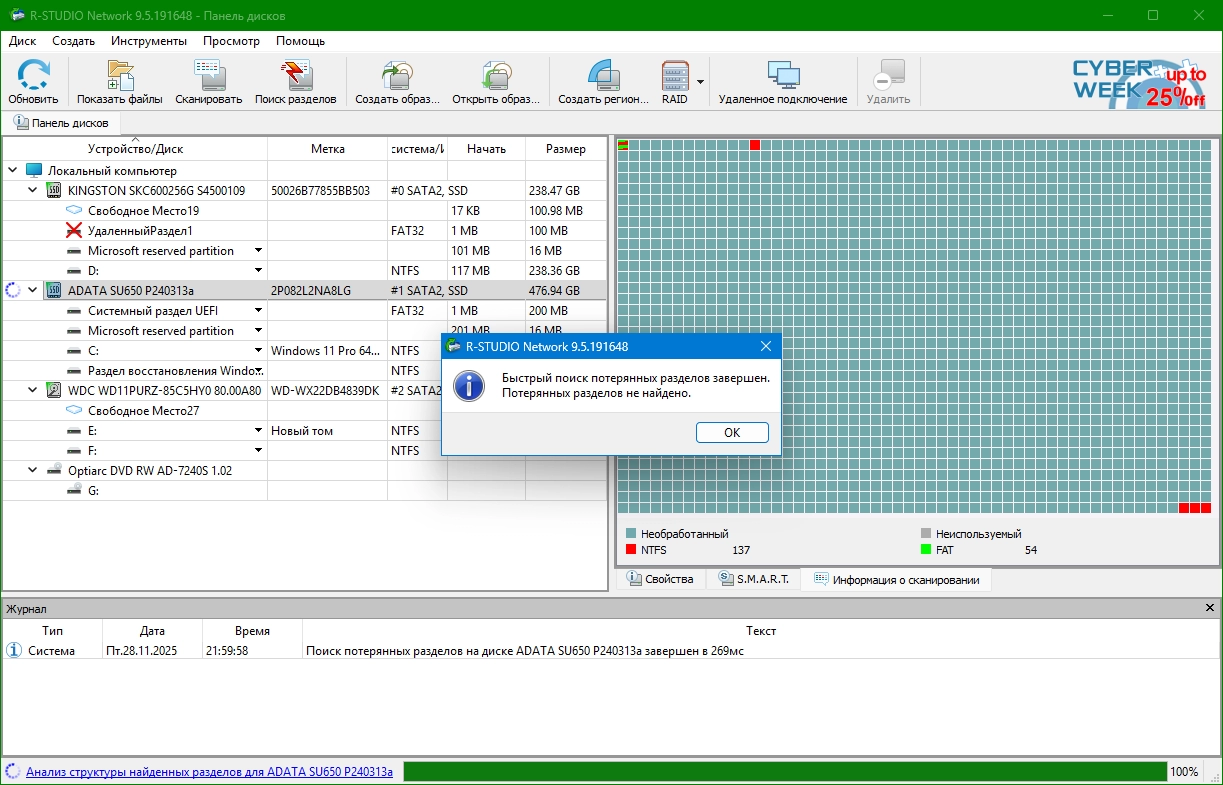Sort by the Размер column header
The image size is (1223, 785).
point(566,149)
